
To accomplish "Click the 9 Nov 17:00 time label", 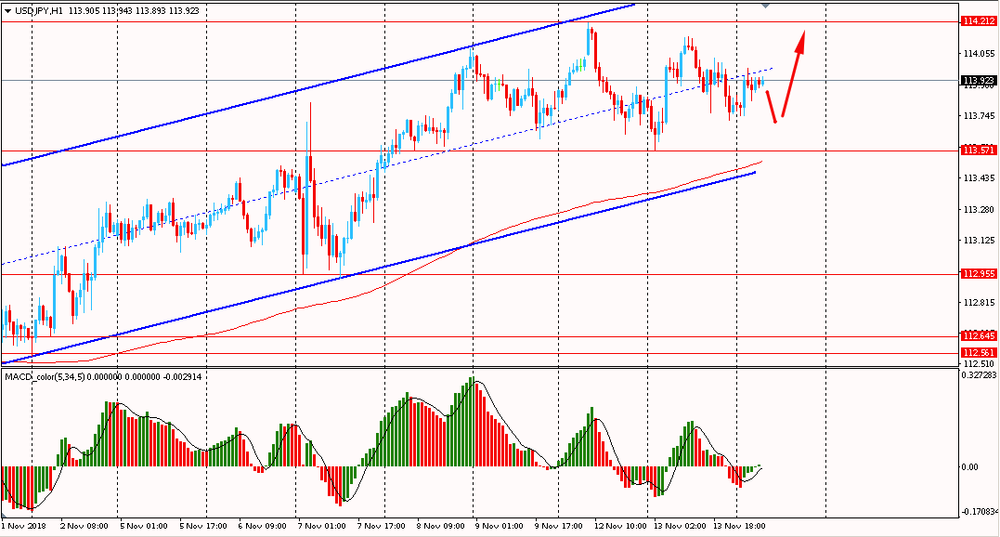I will coord(559,526).
